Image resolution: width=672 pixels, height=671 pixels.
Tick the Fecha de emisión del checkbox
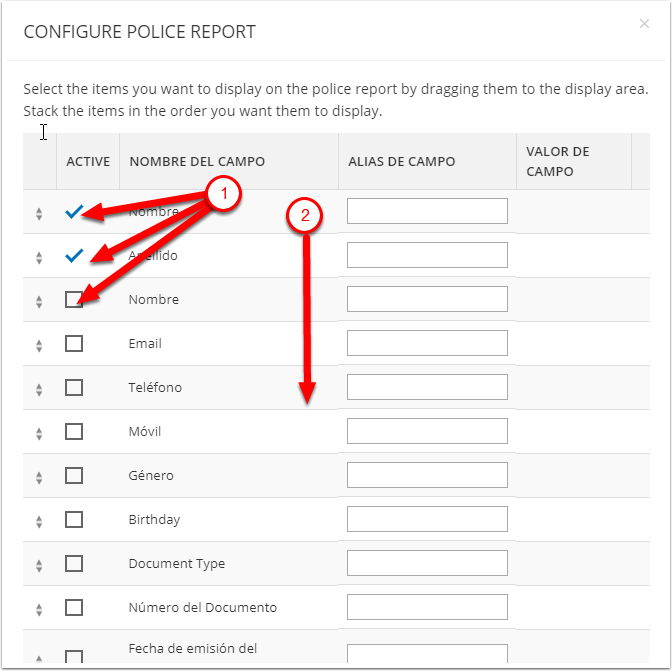point(74,657)
